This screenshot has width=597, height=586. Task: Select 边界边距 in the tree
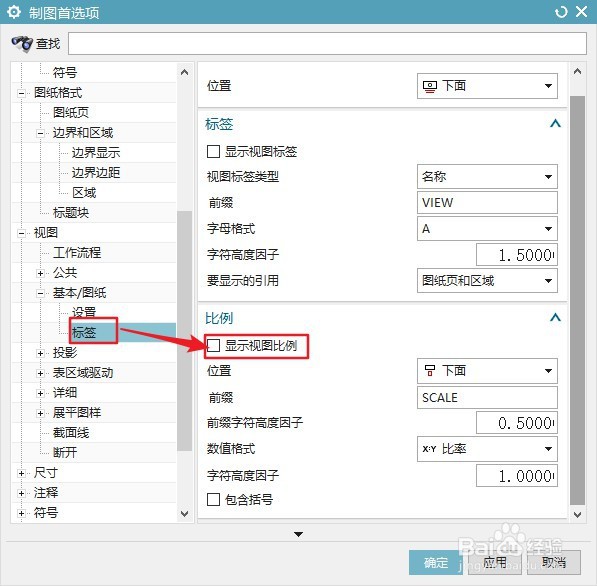tap(96, 172)
